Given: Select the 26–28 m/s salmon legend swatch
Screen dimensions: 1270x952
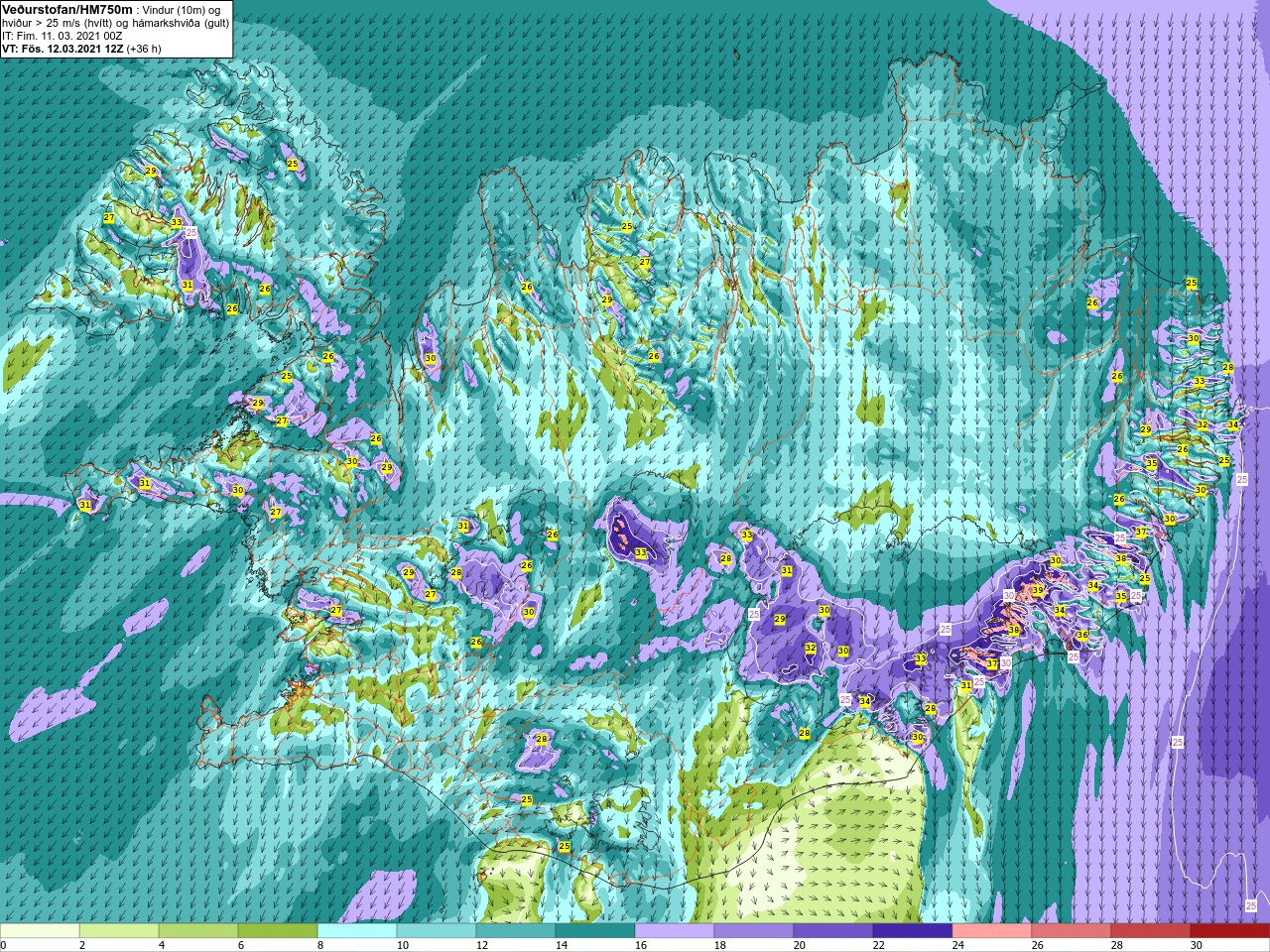Looking at the screenshot, I should click(x=1072, y=931).
